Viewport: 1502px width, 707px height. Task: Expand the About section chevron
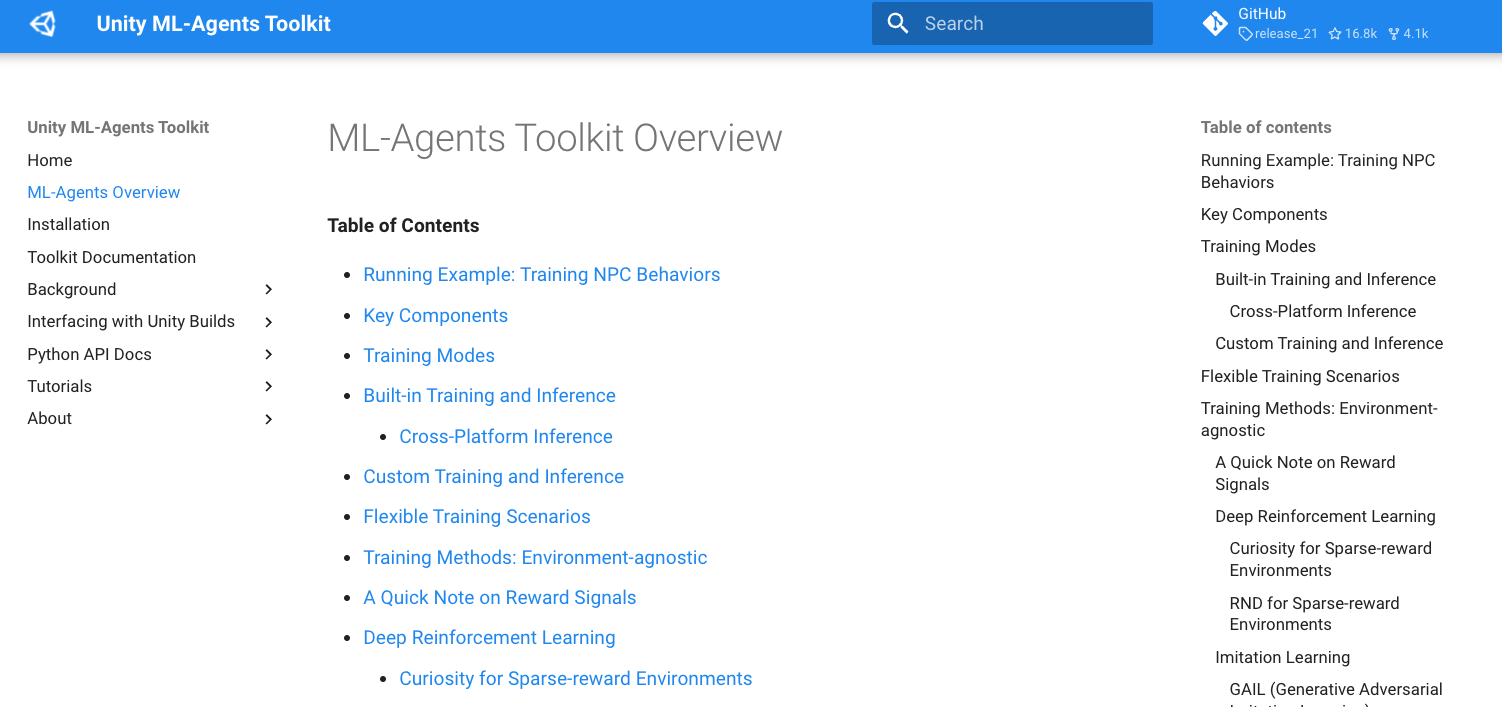268,419
